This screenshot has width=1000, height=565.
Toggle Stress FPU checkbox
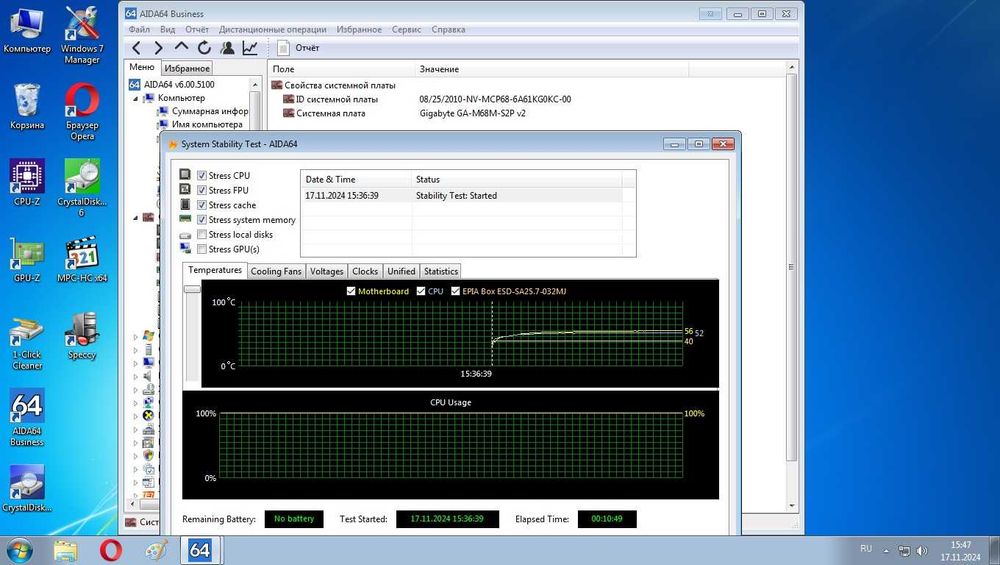tap(202, 190)
